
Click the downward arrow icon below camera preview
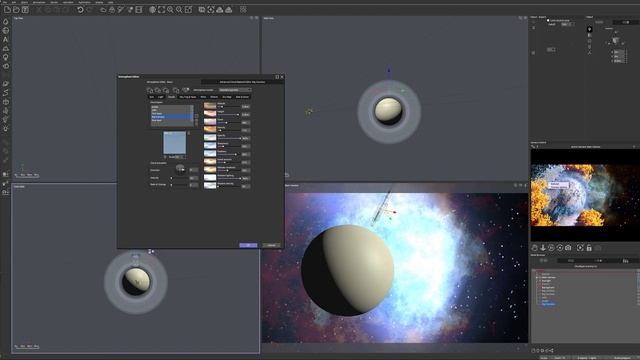pos(543,248)
